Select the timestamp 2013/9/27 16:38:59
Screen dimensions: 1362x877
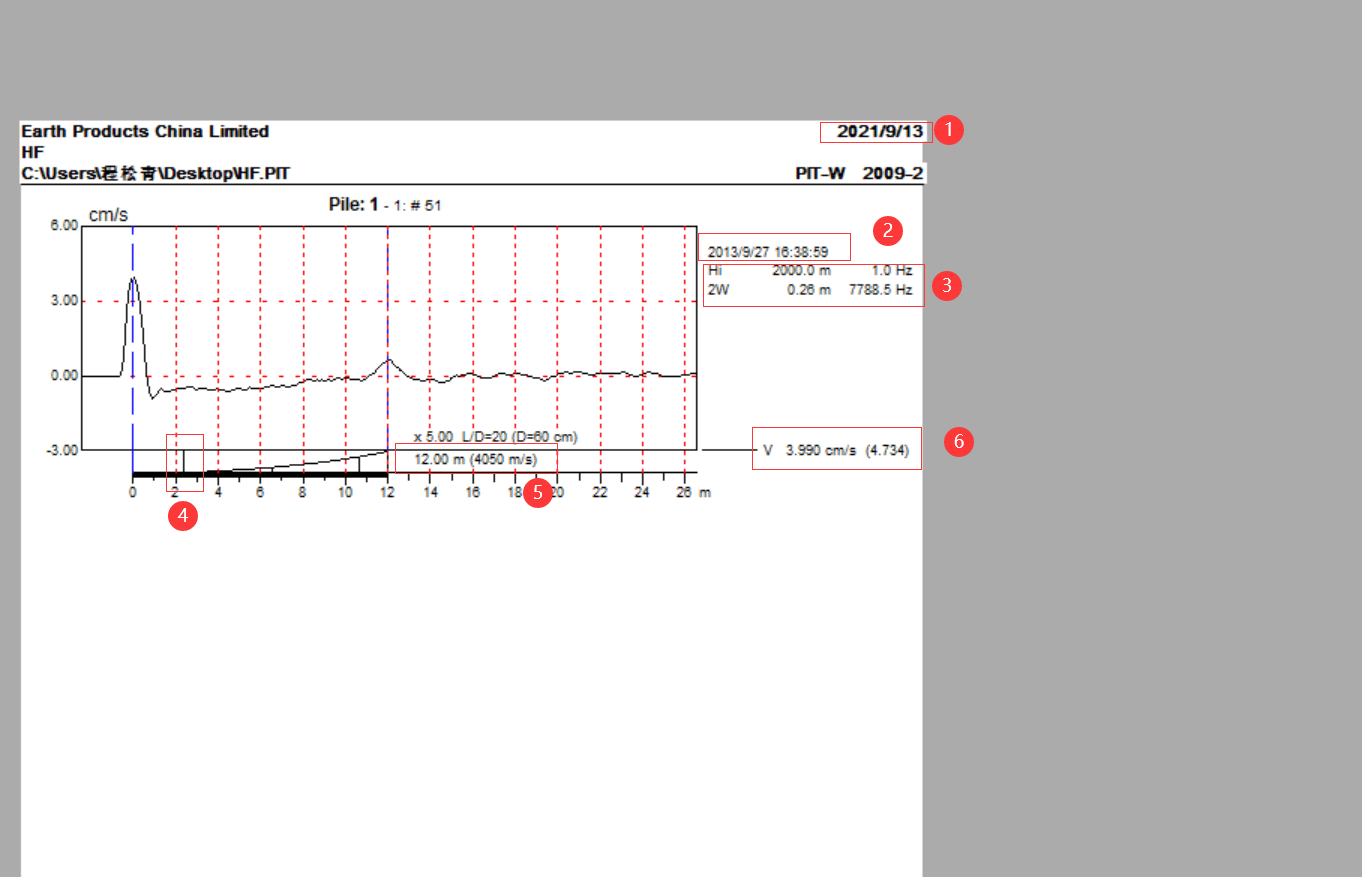768,251
